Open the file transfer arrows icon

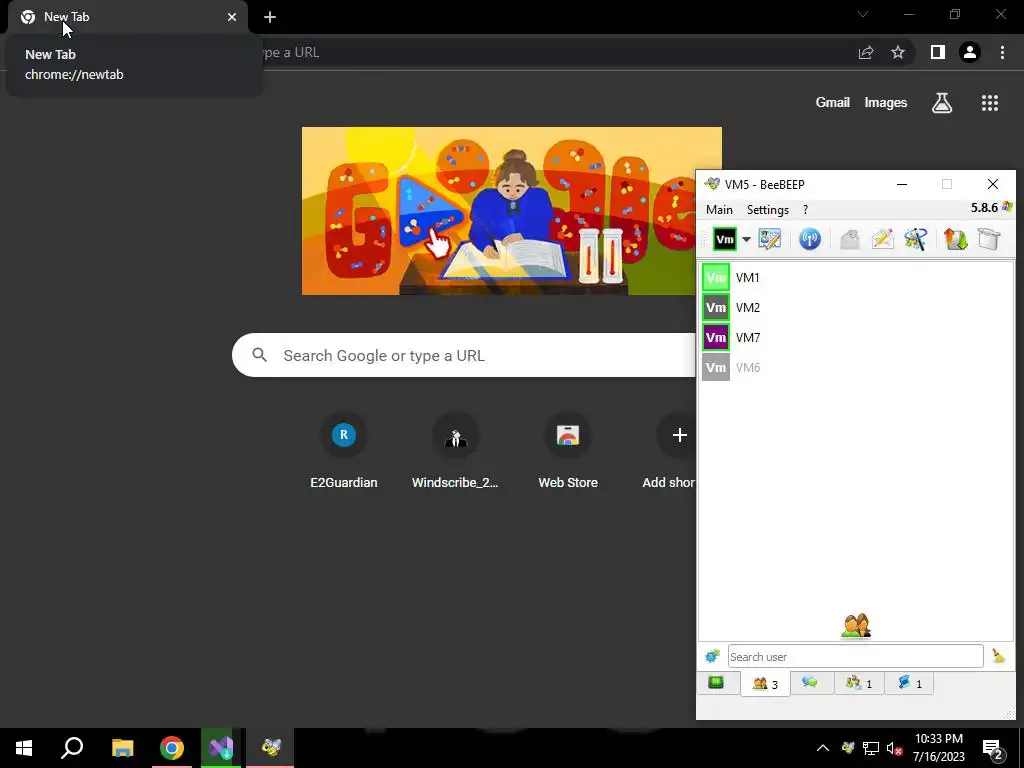955,239
